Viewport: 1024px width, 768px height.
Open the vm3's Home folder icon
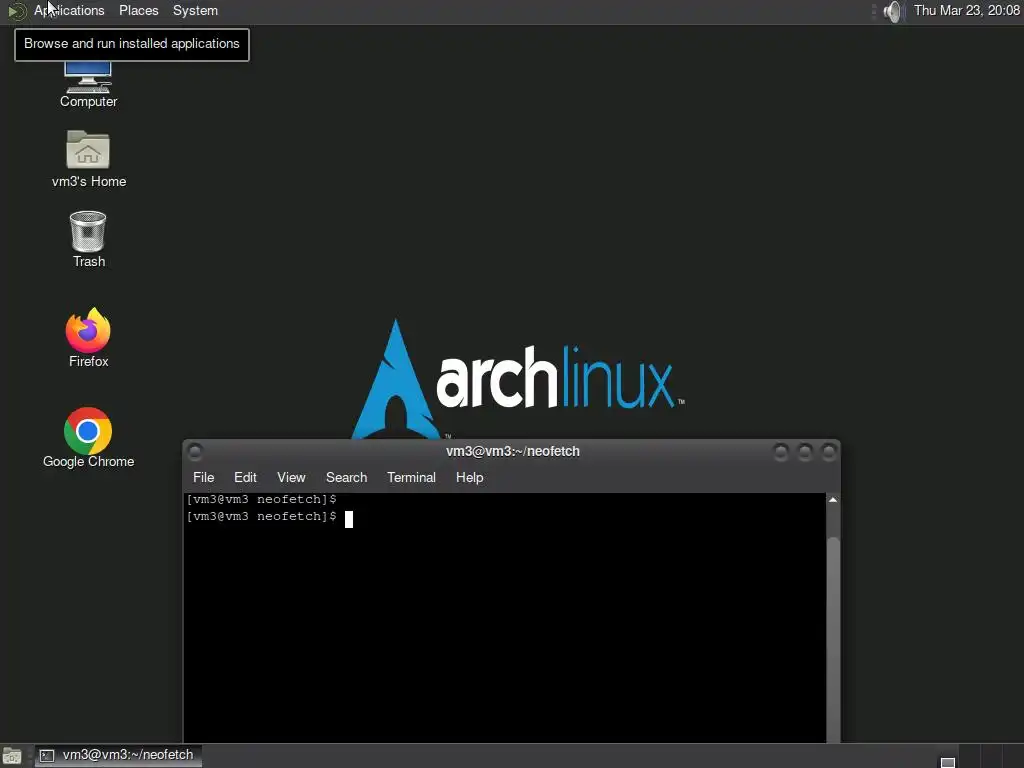[88, 159]
